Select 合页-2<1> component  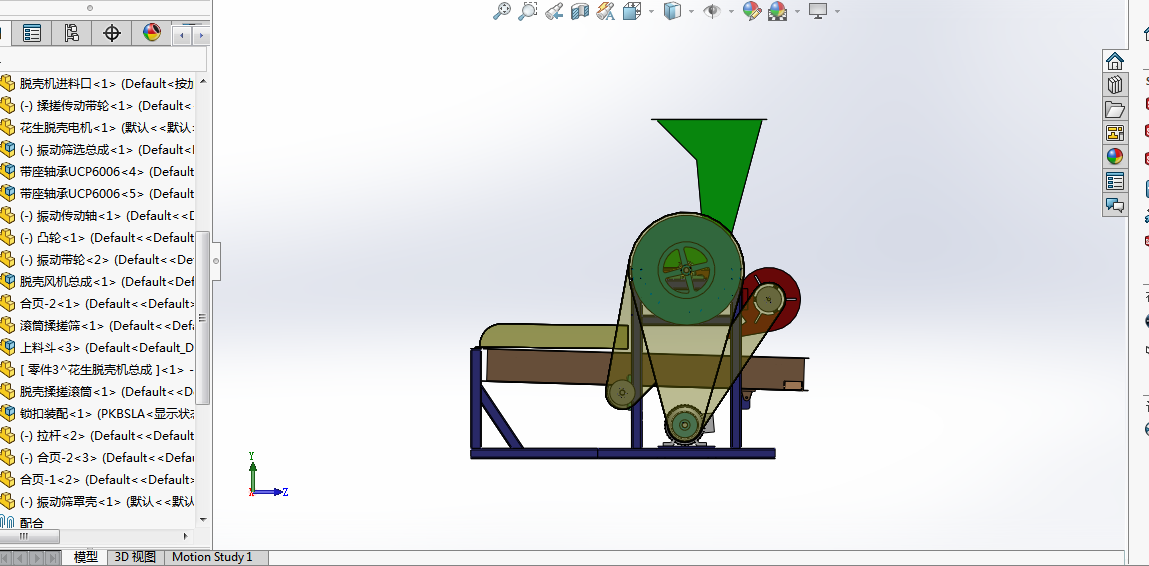[x=97, y=304]
